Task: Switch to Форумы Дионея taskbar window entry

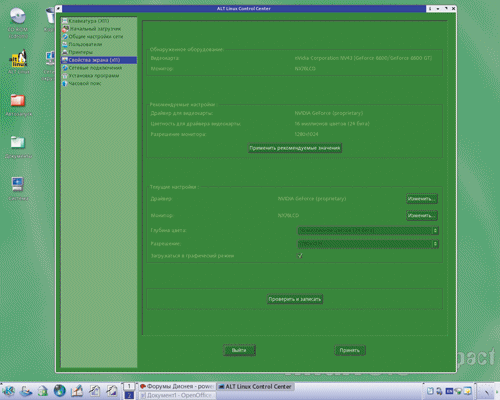Action: click(x=177, y=386)
